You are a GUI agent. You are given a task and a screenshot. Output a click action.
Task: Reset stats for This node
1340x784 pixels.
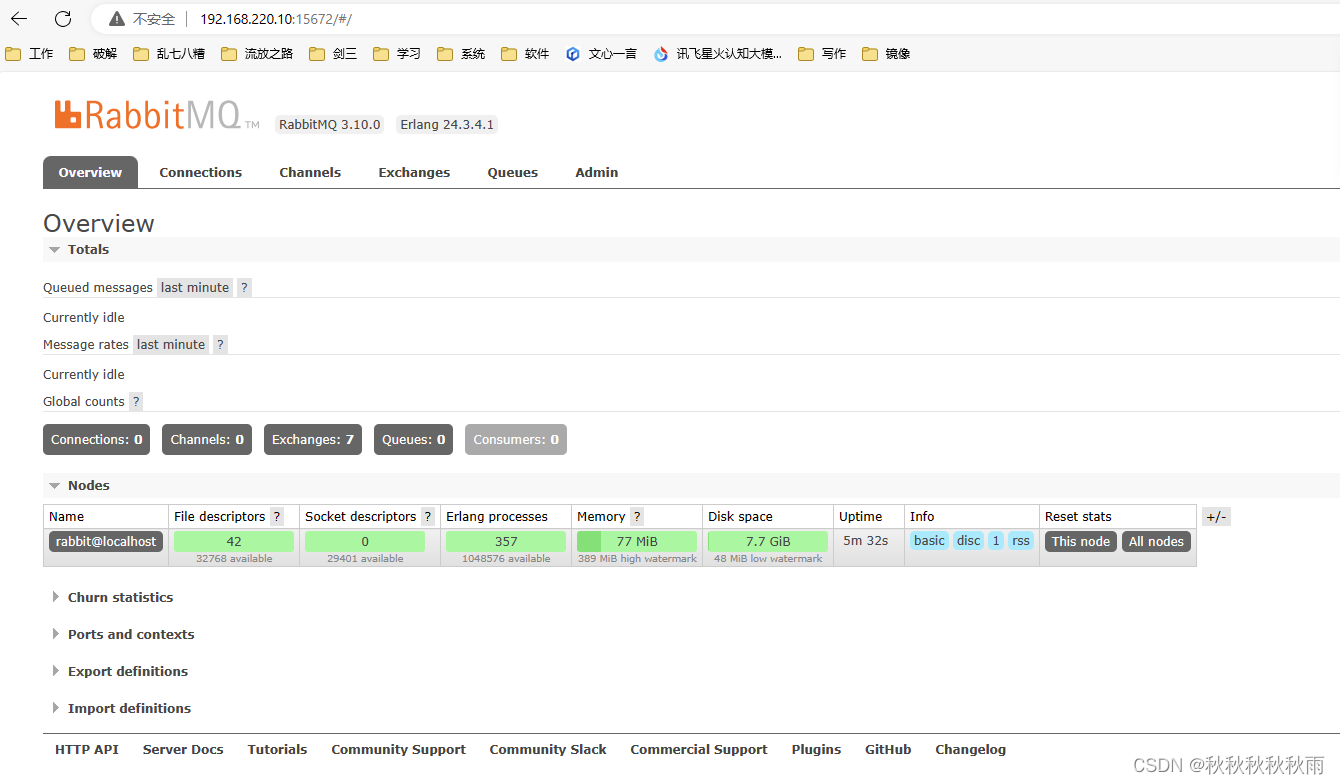point(1081,541)
